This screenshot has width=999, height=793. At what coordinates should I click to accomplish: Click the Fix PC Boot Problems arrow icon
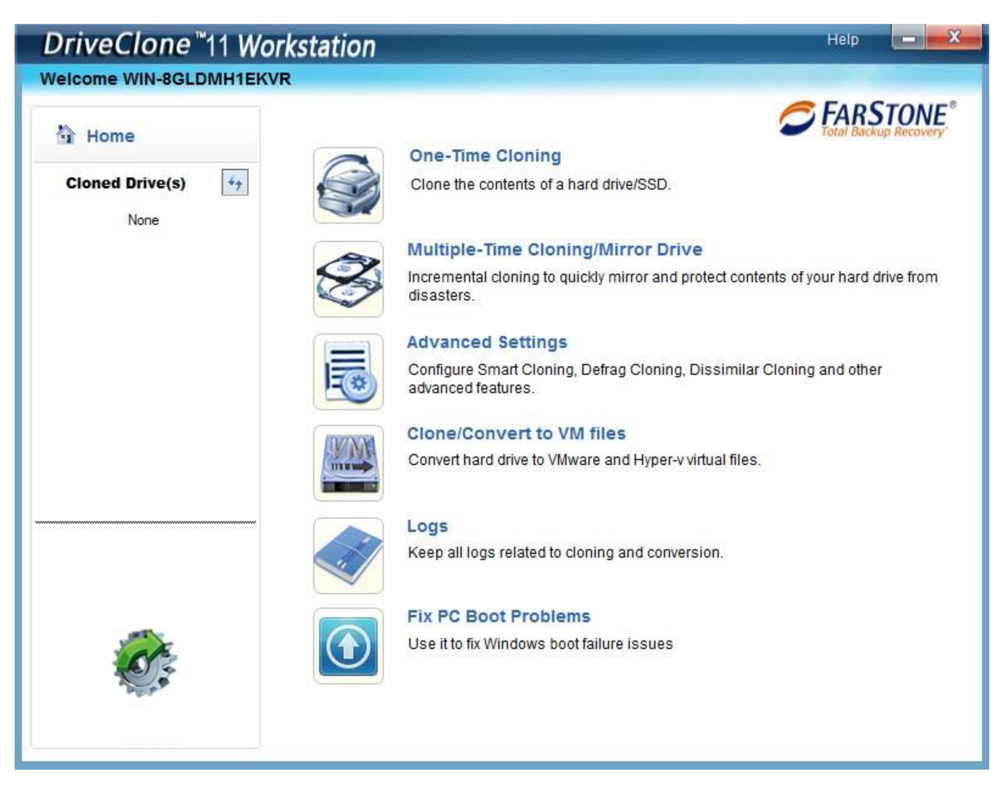(x=349, y=647)
